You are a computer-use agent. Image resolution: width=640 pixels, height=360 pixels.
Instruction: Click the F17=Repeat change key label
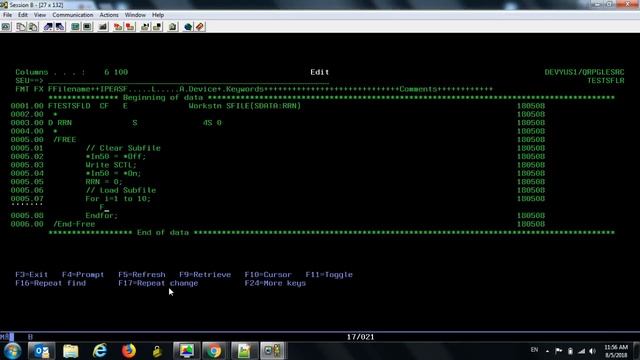coord(158,283)
